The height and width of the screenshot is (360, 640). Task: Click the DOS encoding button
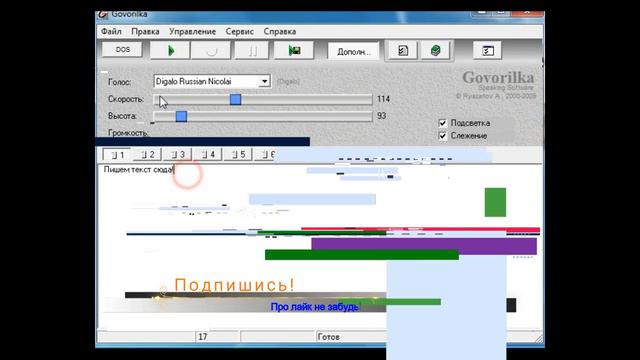[122, 50]
